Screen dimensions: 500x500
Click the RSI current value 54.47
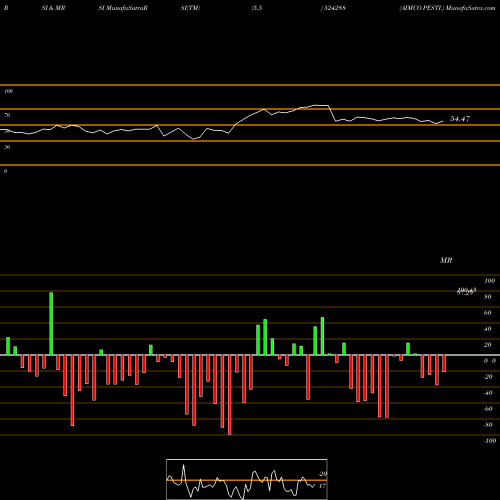tap(460, 119)
